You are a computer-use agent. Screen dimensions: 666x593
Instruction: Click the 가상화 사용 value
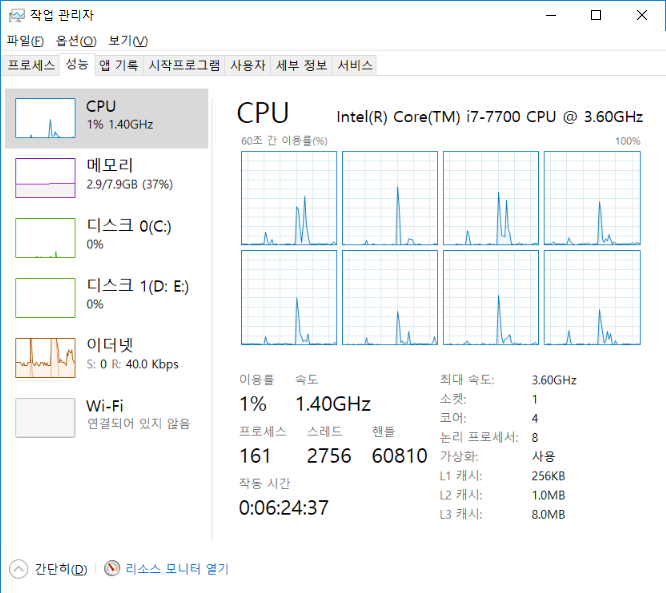pyautogui.click(x=543, y=457)
